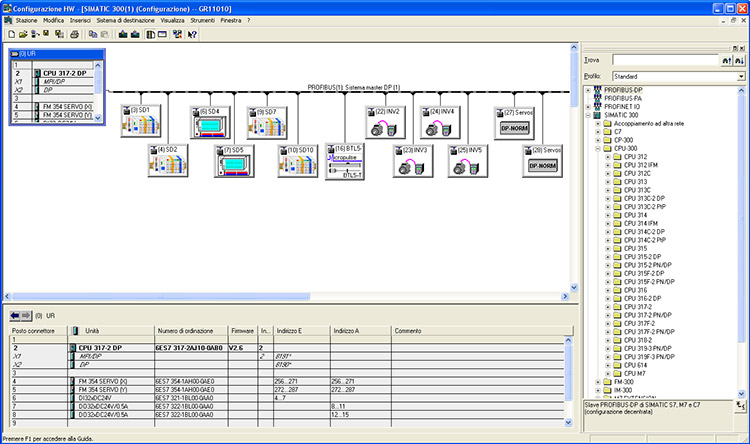
Task: Click the forward arrow above module table
Action: (26, 316)
